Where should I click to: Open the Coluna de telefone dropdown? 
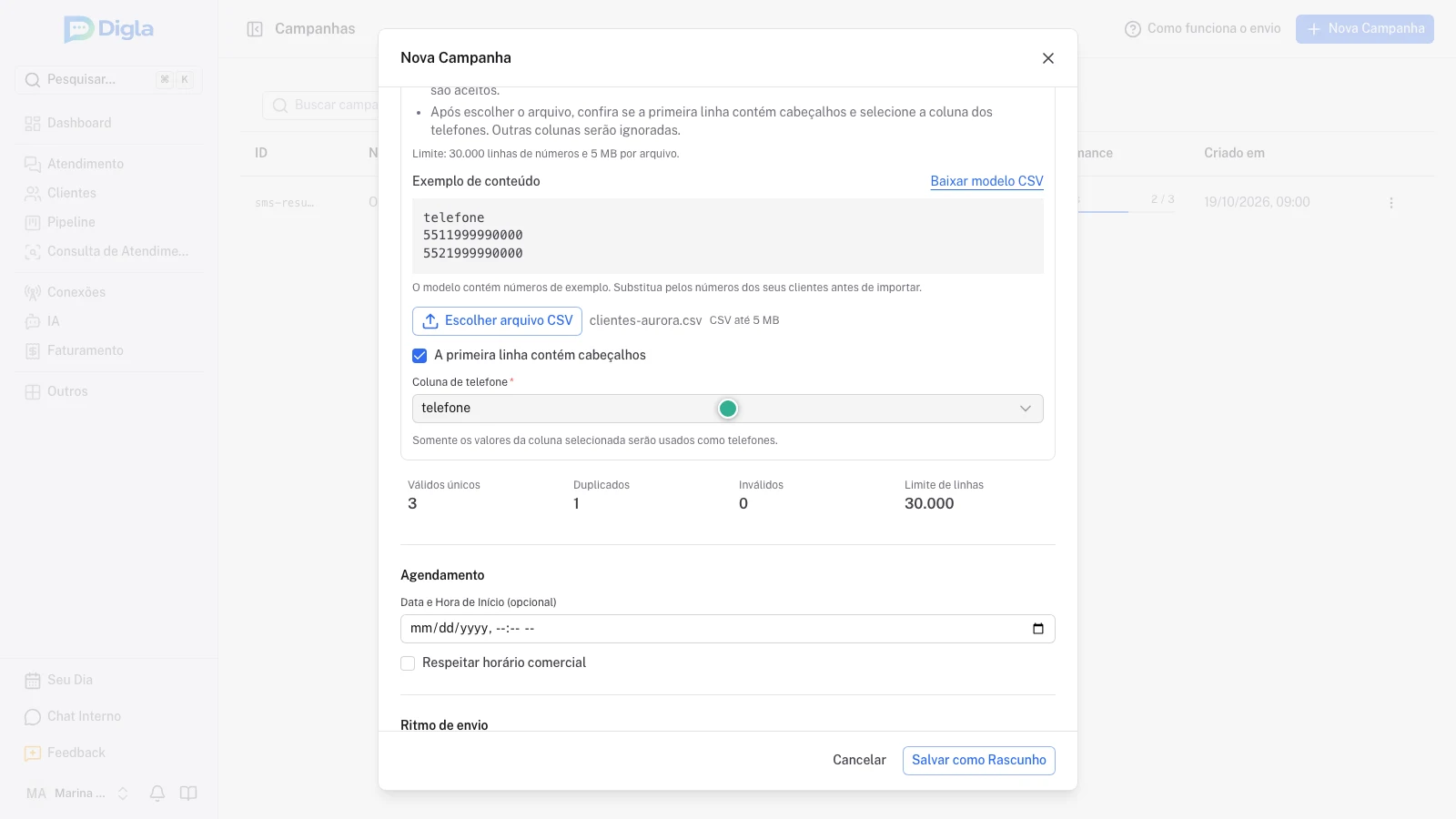pos(728,409)
